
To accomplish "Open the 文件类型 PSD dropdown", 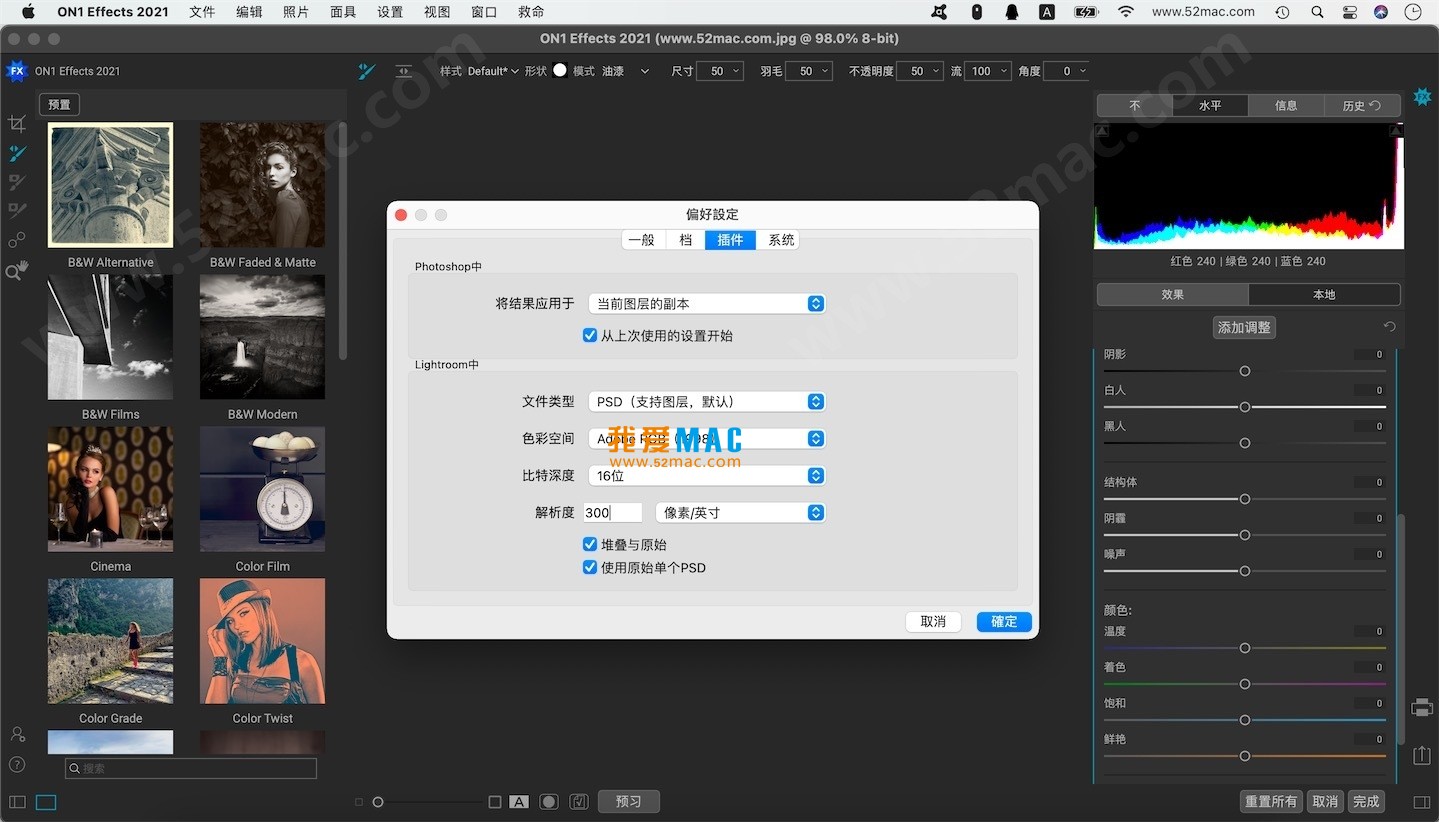I will click(707, 401).
